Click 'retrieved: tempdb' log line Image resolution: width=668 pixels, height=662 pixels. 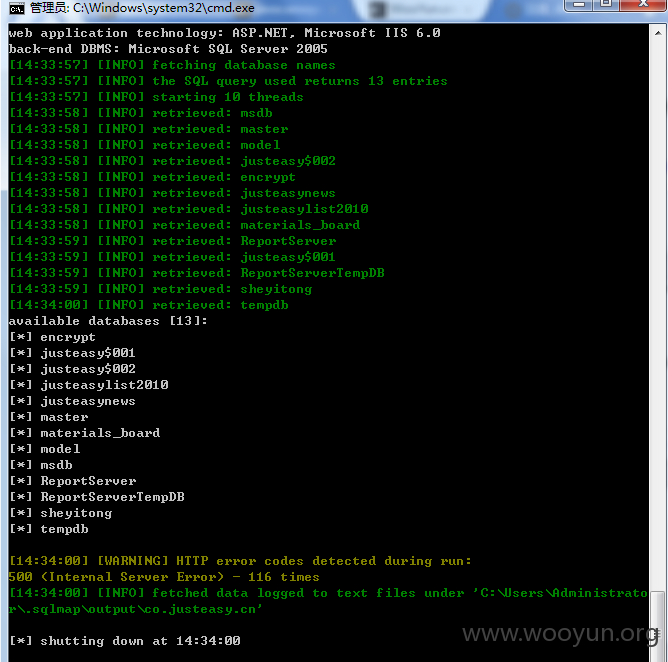[x=148, y=305]
